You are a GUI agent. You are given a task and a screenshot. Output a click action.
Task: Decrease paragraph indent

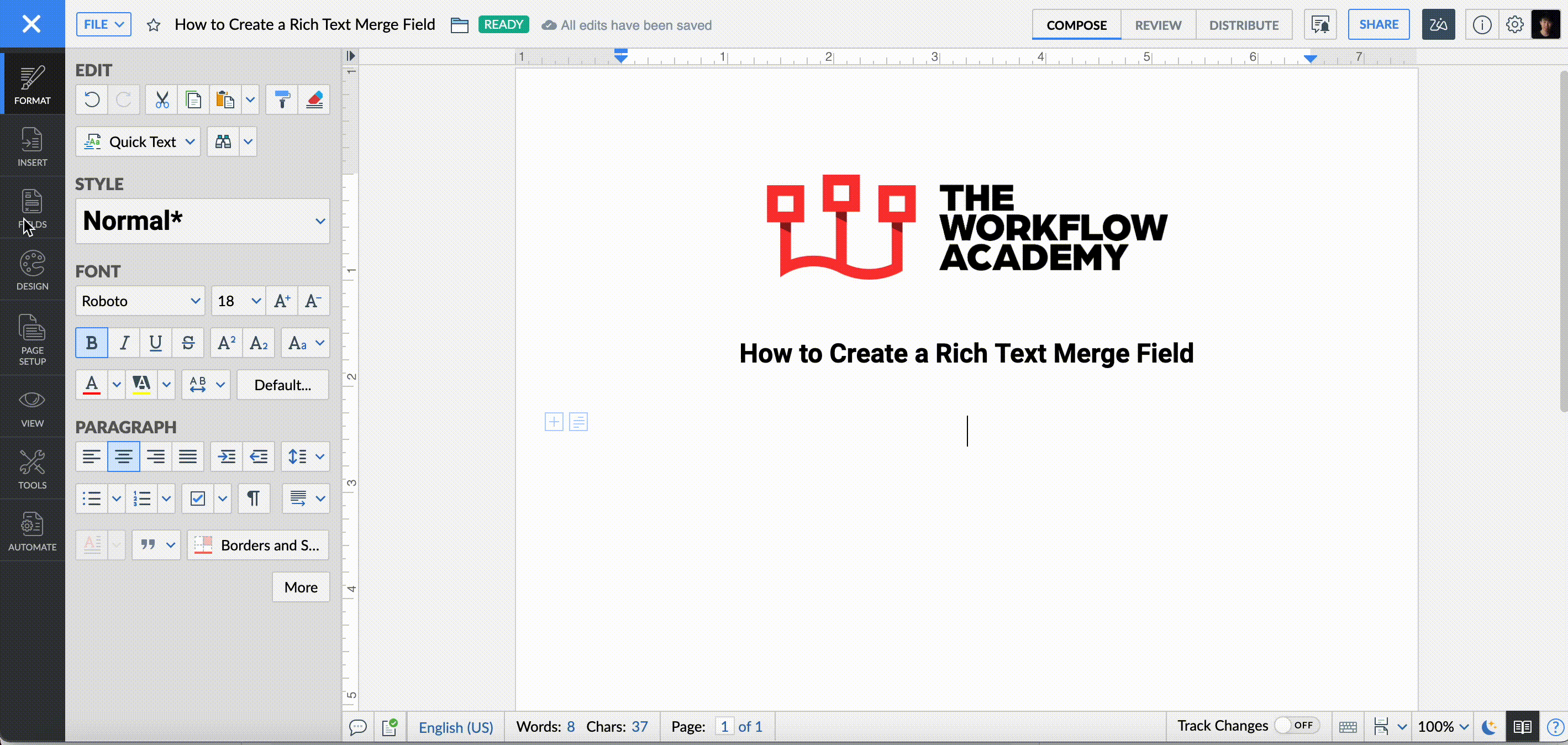coord(259,457)
